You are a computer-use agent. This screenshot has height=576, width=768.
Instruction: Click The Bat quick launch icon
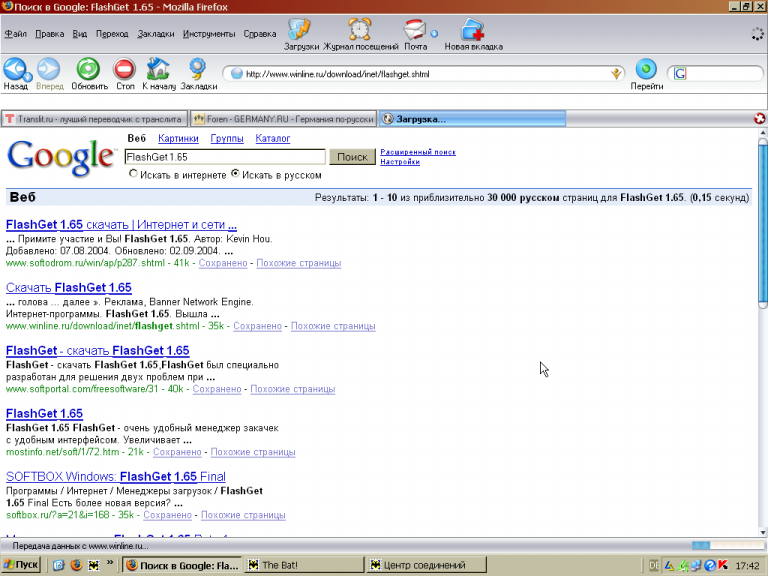click(94, 565)
